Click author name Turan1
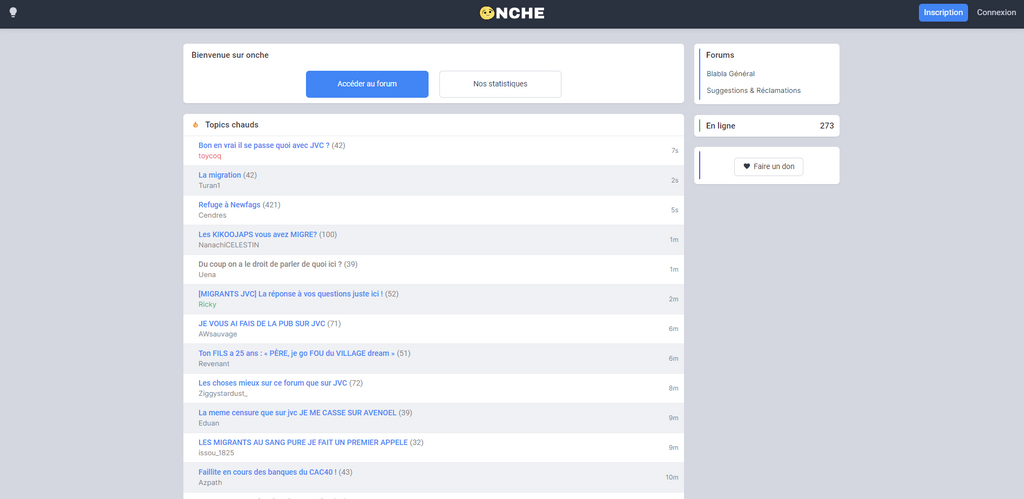Viewport: 1024px width, 499px height. [209, 185]
